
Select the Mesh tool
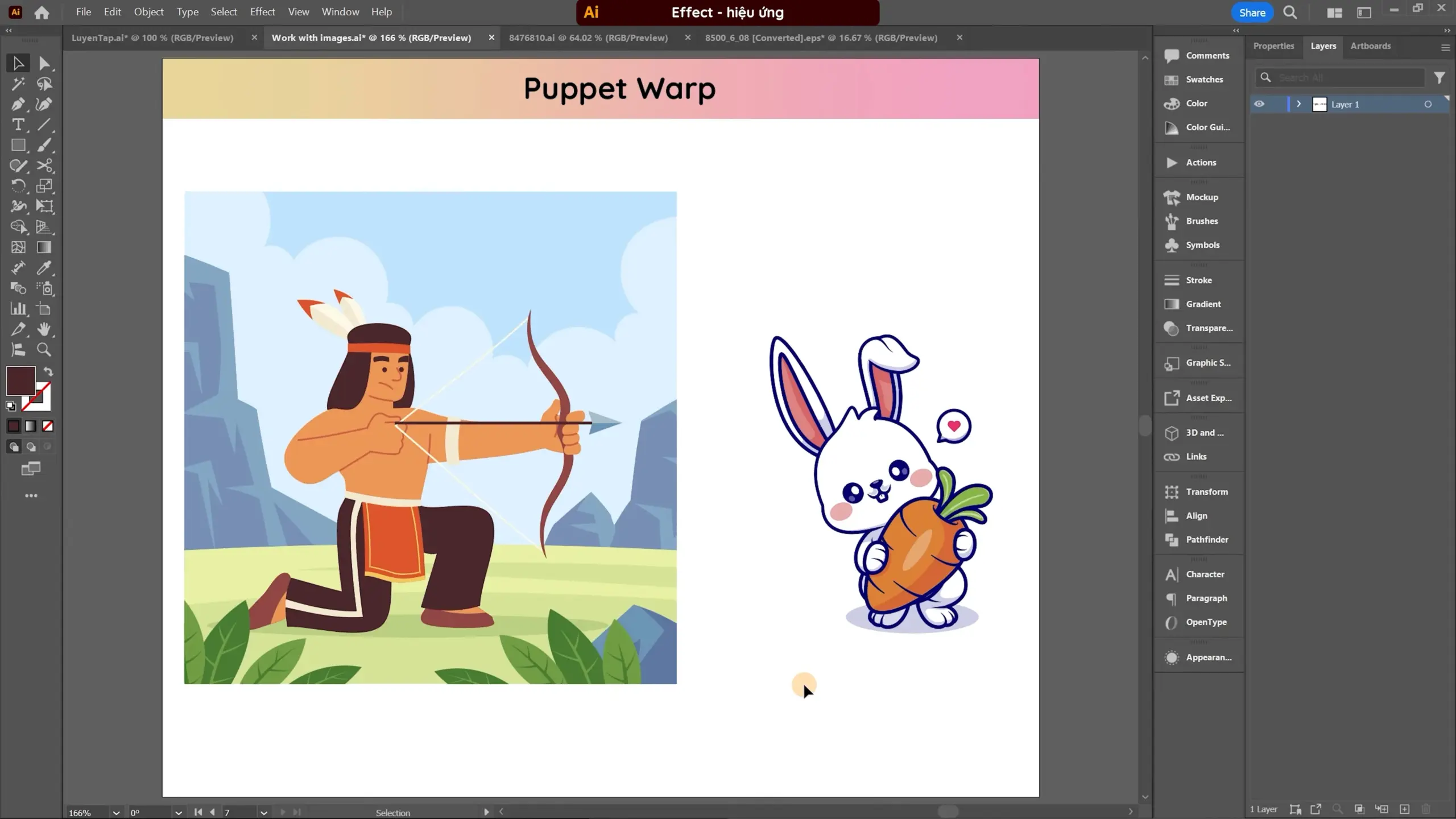click(18, 247)
